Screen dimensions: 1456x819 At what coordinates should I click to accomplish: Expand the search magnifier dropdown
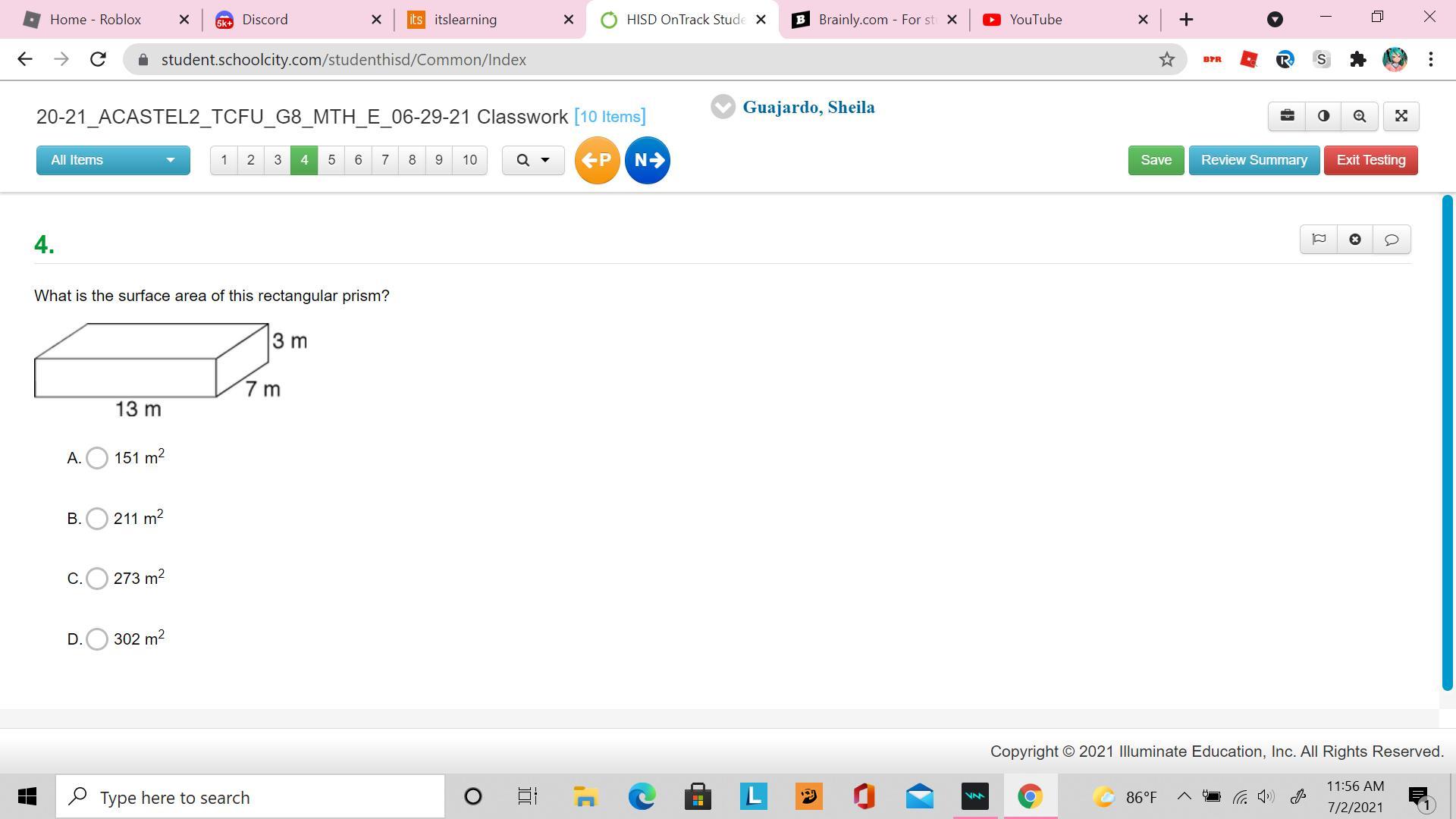[x=533, y=160]
